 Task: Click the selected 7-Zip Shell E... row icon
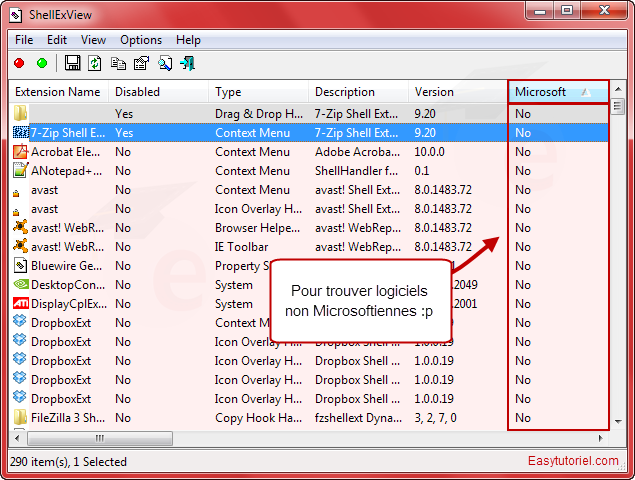point(20,132)
